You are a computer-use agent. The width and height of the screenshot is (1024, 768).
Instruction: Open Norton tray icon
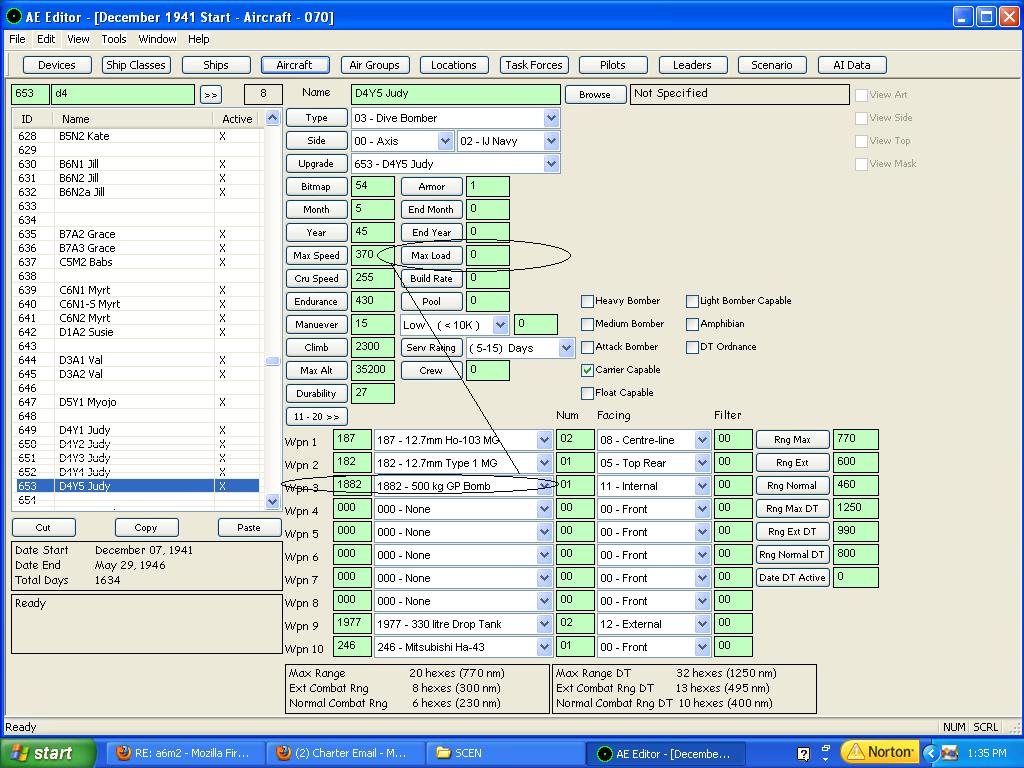[880, 752]
